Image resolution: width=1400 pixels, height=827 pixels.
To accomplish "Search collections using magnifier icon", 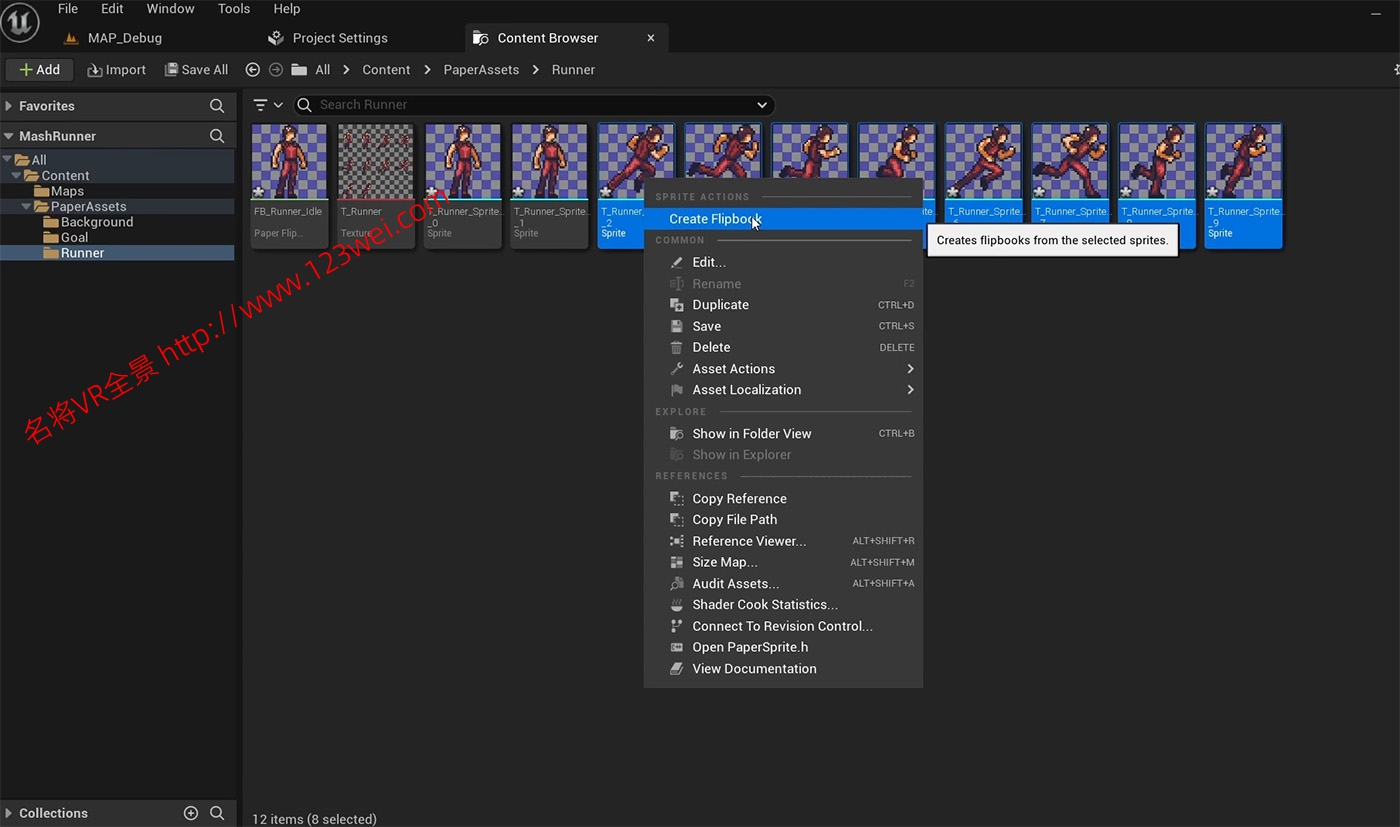I will click(x=217, y=813).
